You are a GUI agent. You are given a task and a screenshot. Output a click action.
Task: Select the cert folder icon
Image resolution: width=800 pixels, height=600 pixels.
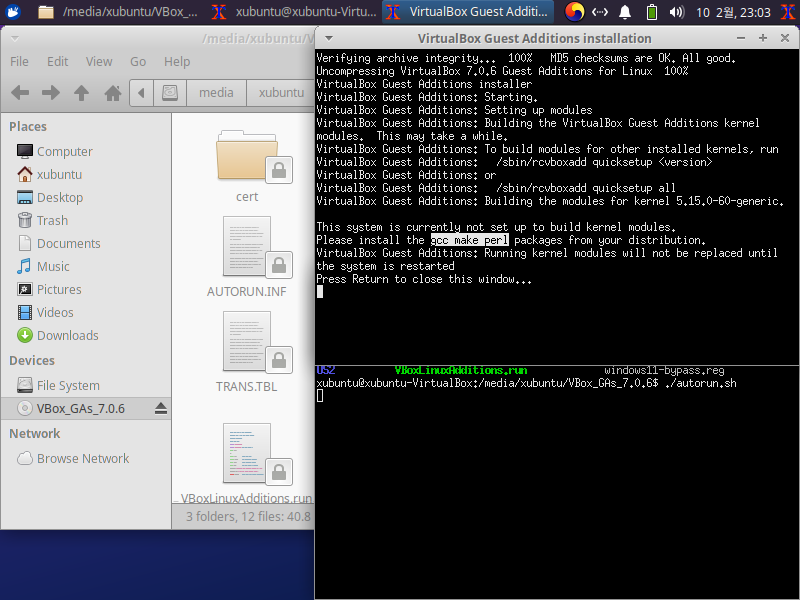247,157
